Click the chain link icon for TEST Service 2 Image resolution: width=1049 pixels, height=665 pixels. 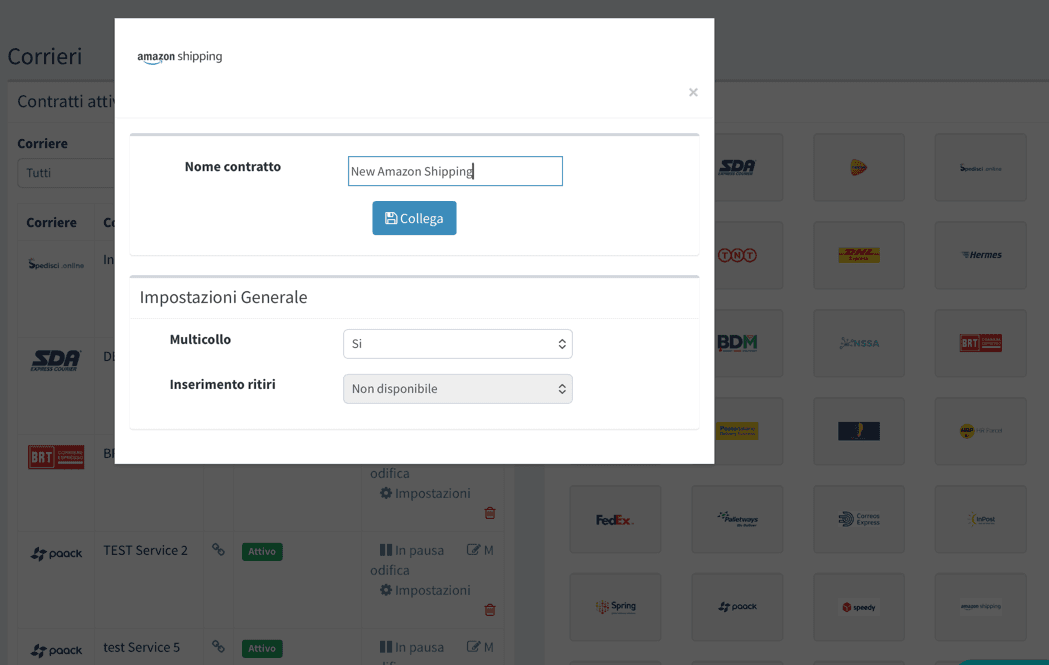coord(218,551)
